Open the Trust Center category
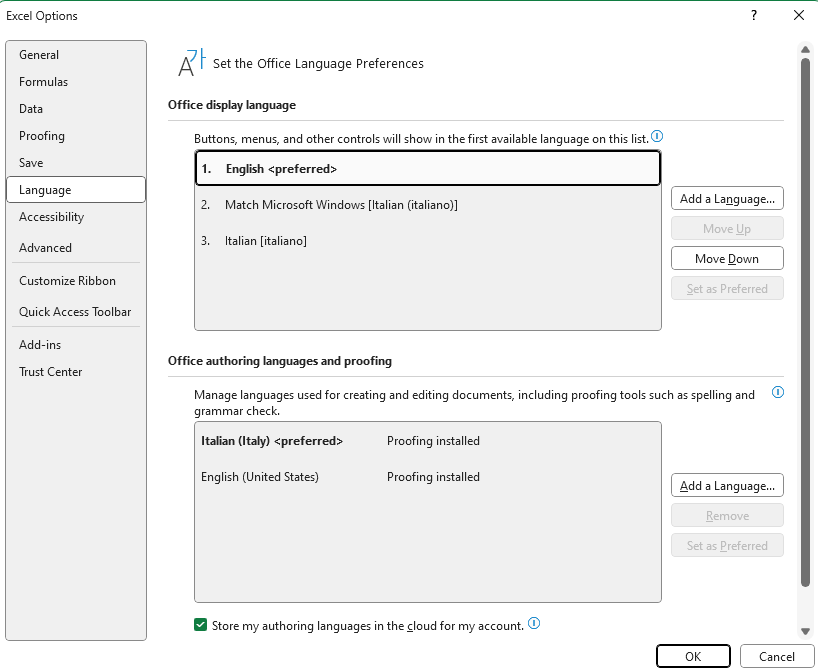 coord(76,372)
